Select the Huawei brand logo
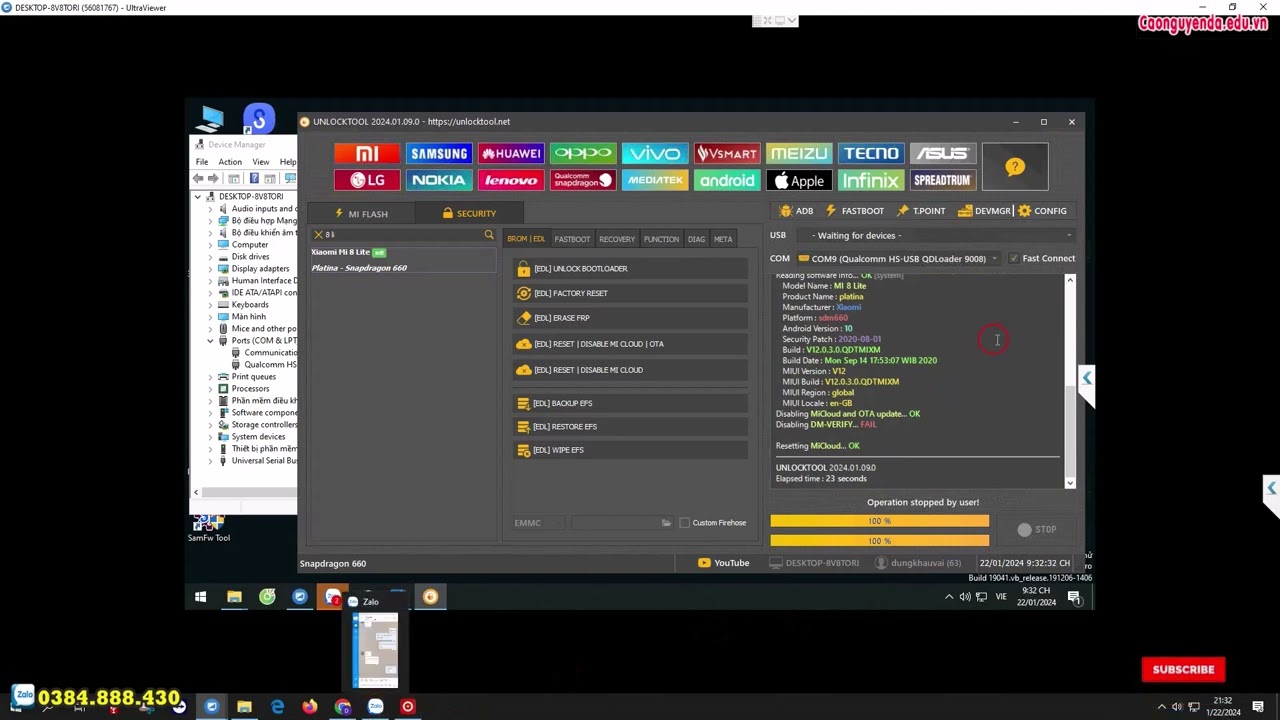 pos(511,153)
